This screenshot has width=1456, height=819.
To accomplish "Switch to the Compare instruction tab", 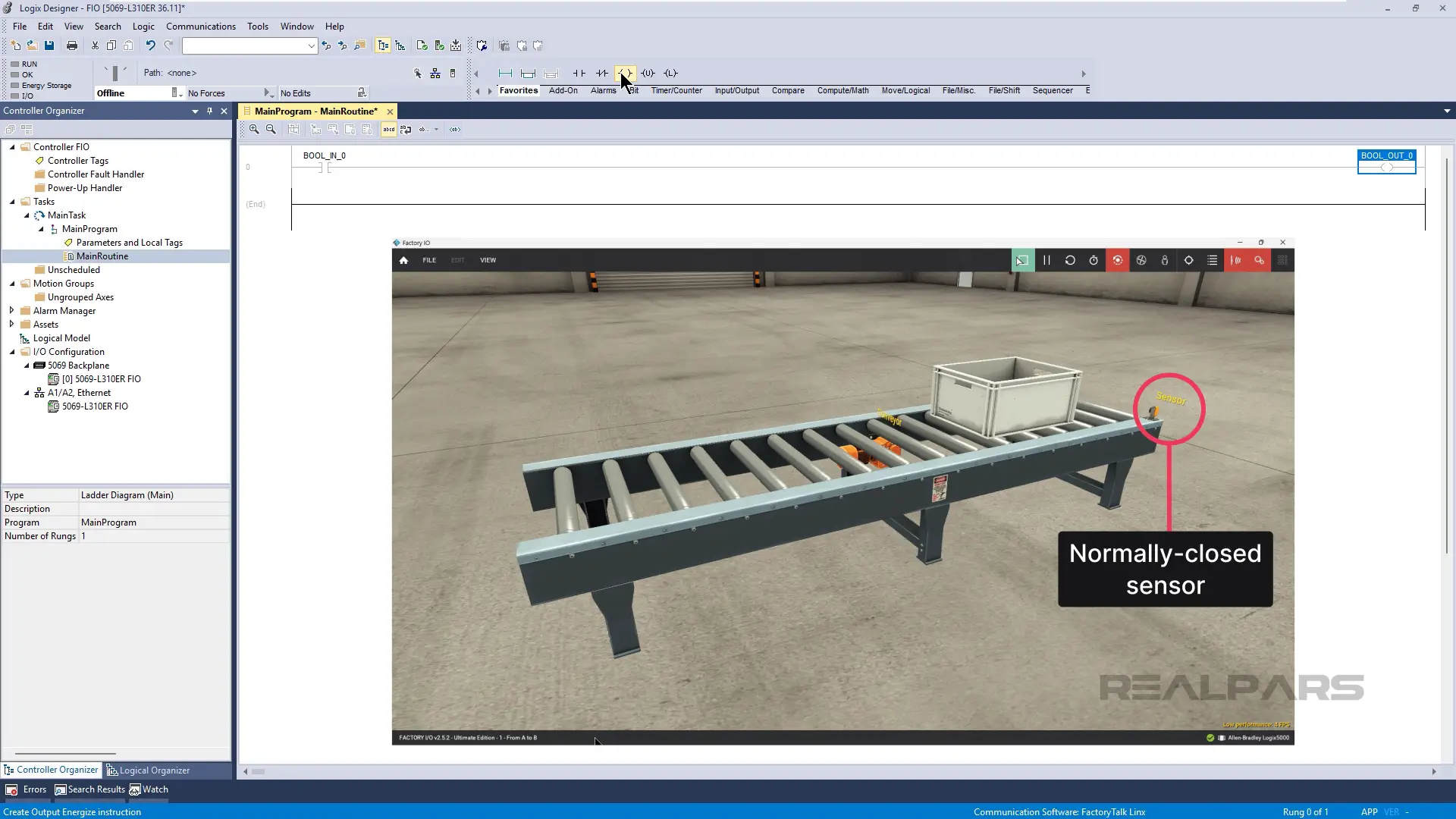I will click(788, 90).
